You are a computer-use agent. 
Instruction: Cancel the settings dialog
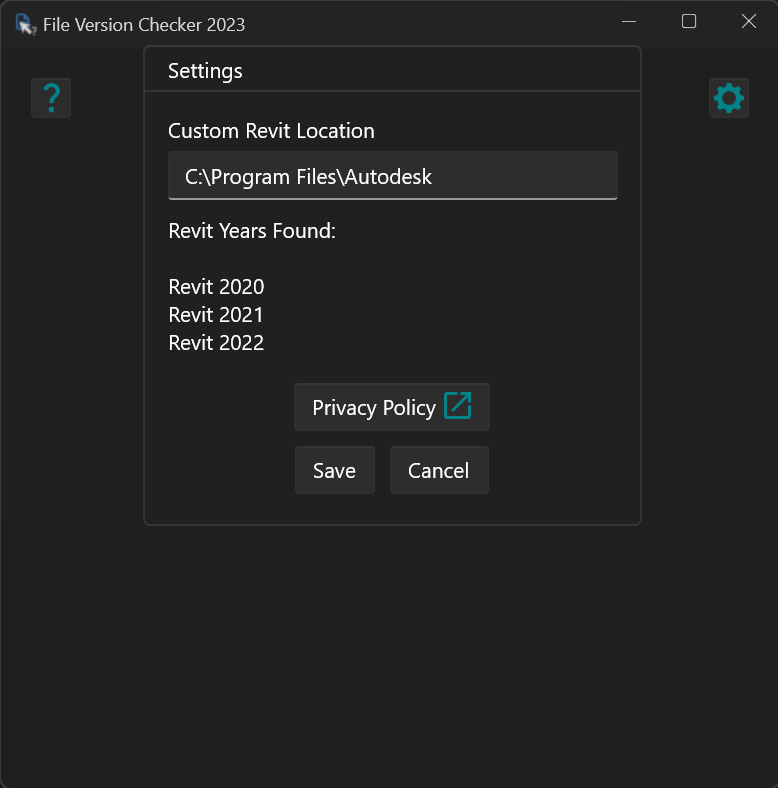439,470
